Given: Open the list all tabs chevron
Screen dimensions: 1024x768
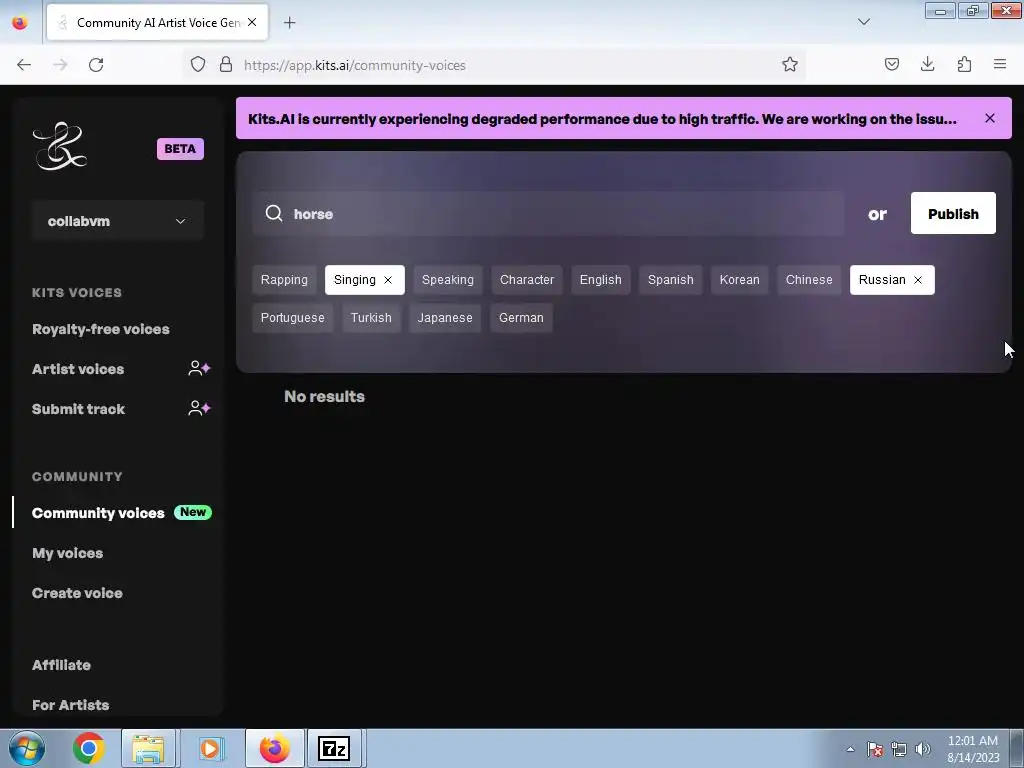Looking at the screenshot, I should [863, 22].
